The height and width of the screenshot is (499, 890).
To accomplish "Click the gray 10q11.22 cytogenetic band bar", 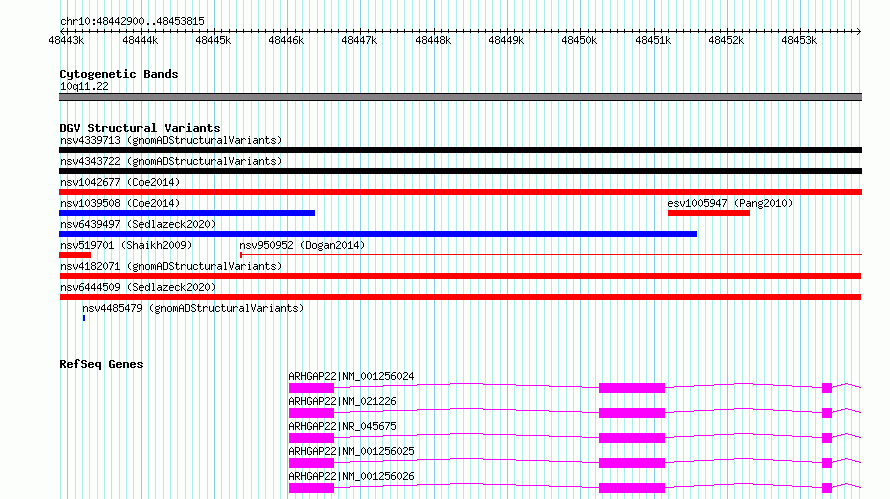I will [460, 97].
